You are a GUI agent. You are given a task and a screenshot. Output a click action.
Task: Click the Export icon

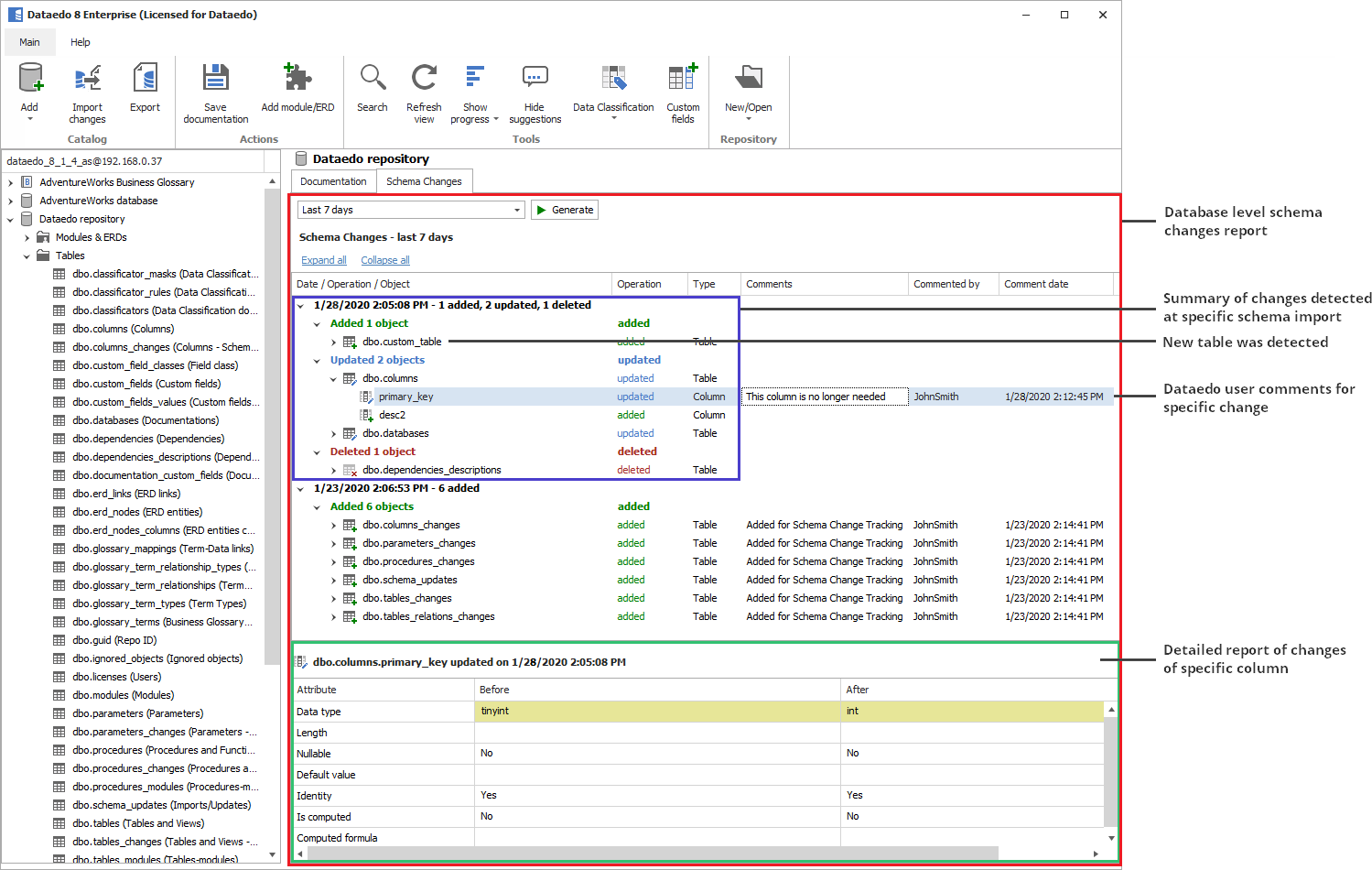click(145, 87)
